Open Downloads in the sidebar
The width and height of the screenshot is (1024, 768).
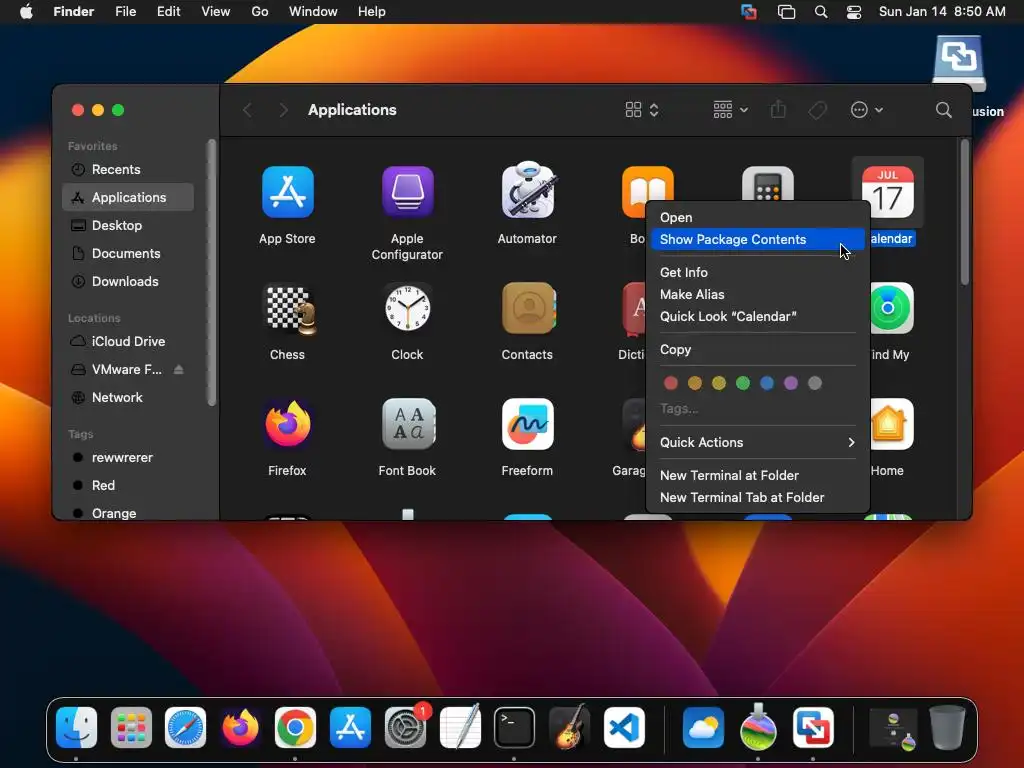pyautogui.click(x=128, y=281)
